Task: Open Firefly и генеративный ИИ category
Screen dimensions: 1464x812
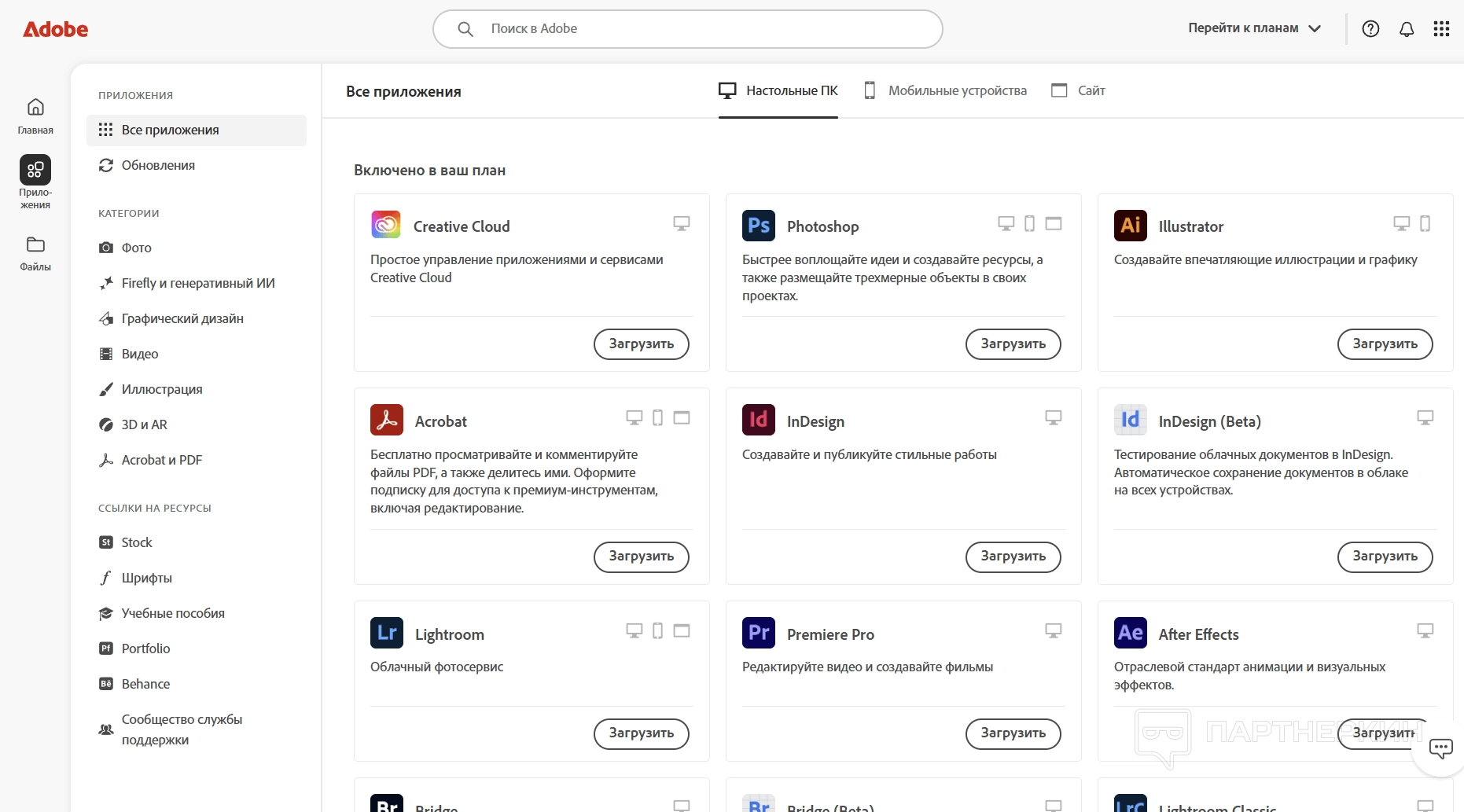Action: [x=197, y=283]
